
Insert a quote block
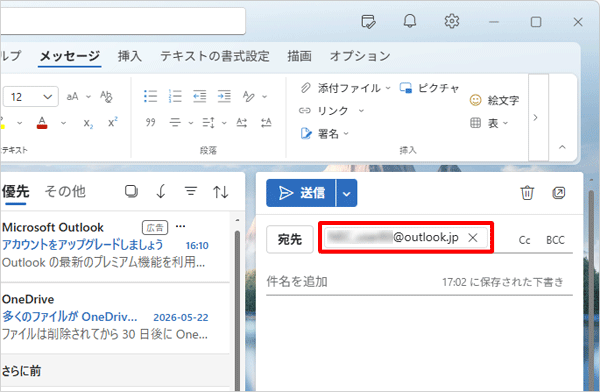point(150,122)
